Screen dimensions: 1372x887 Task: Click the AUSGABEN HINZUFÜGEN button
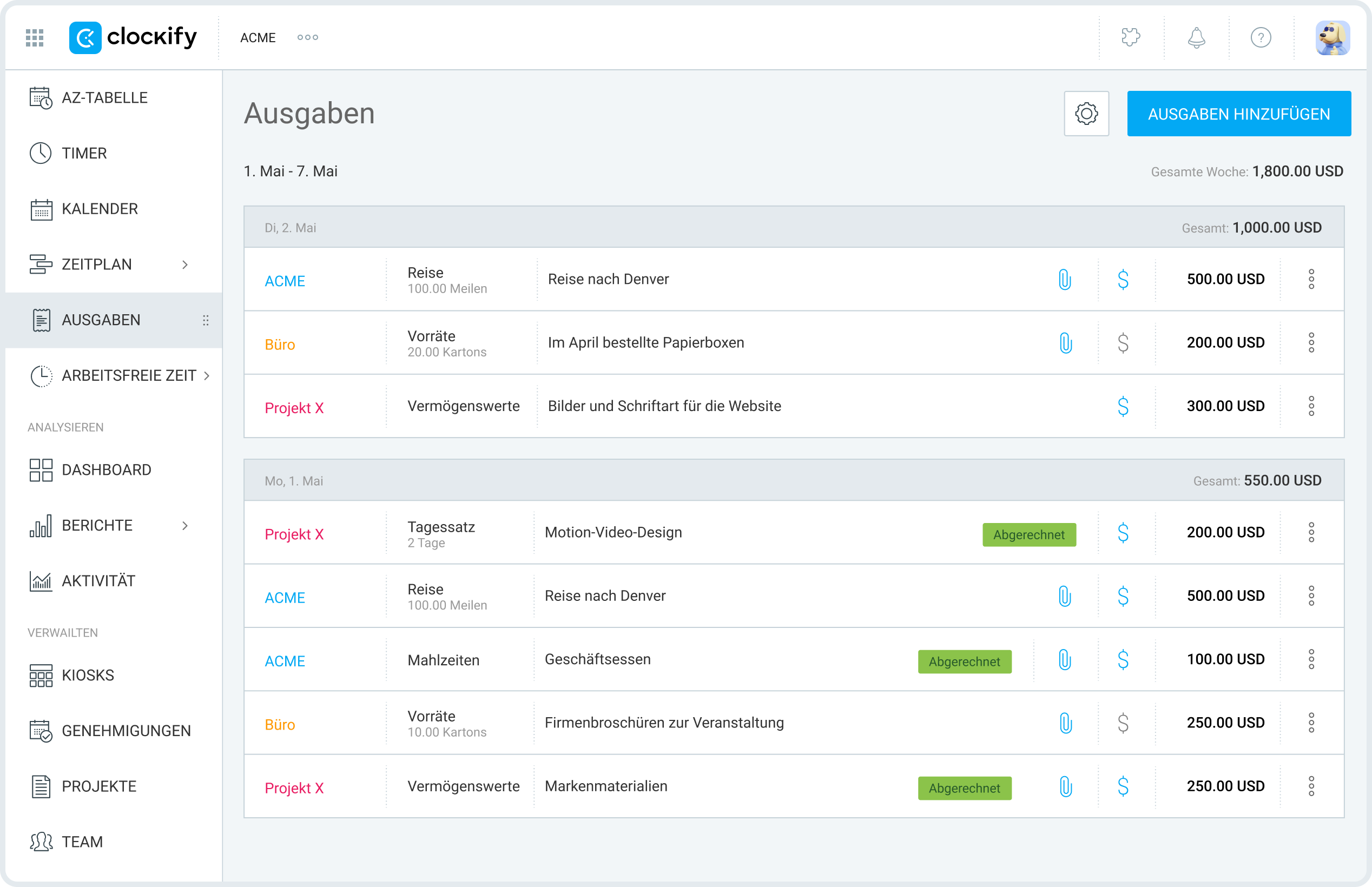pos(1238,114)
